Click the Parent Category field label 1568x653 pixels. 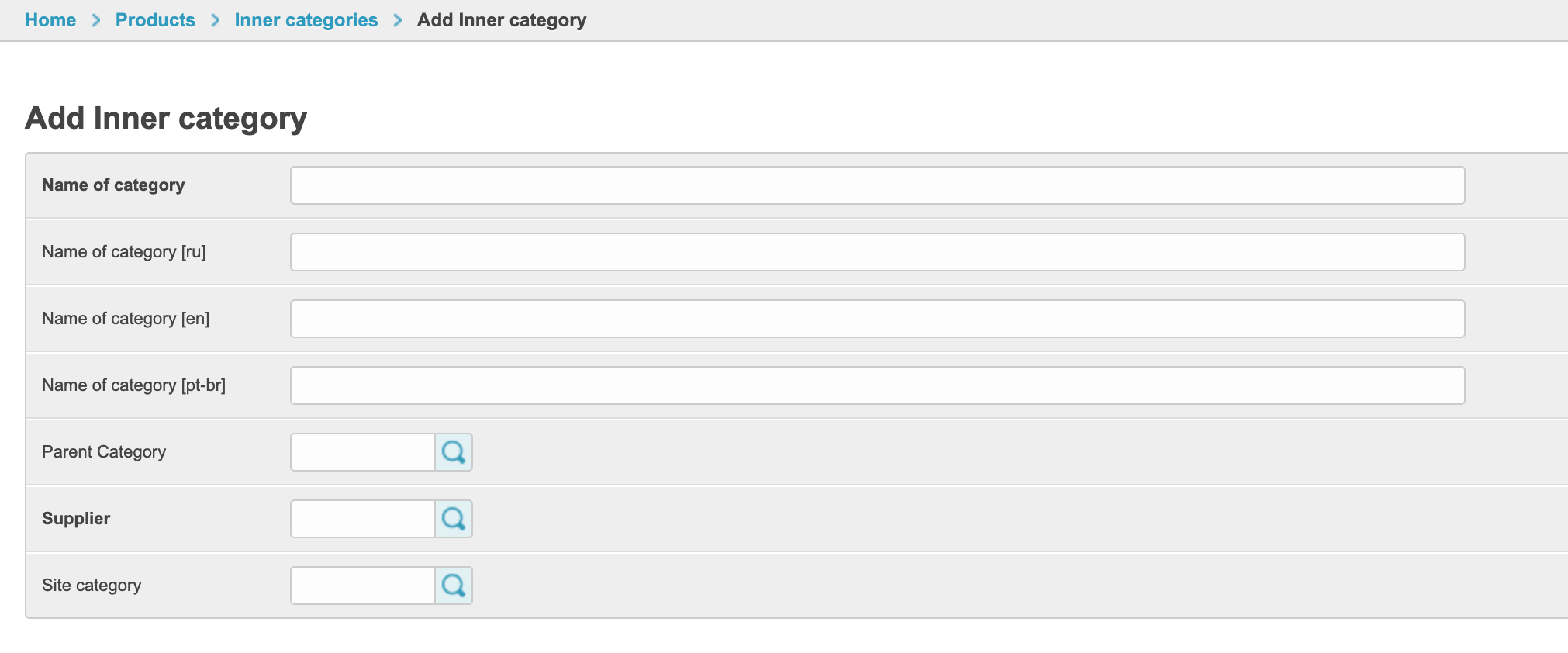pyautogui.click(x=104, y=452)
